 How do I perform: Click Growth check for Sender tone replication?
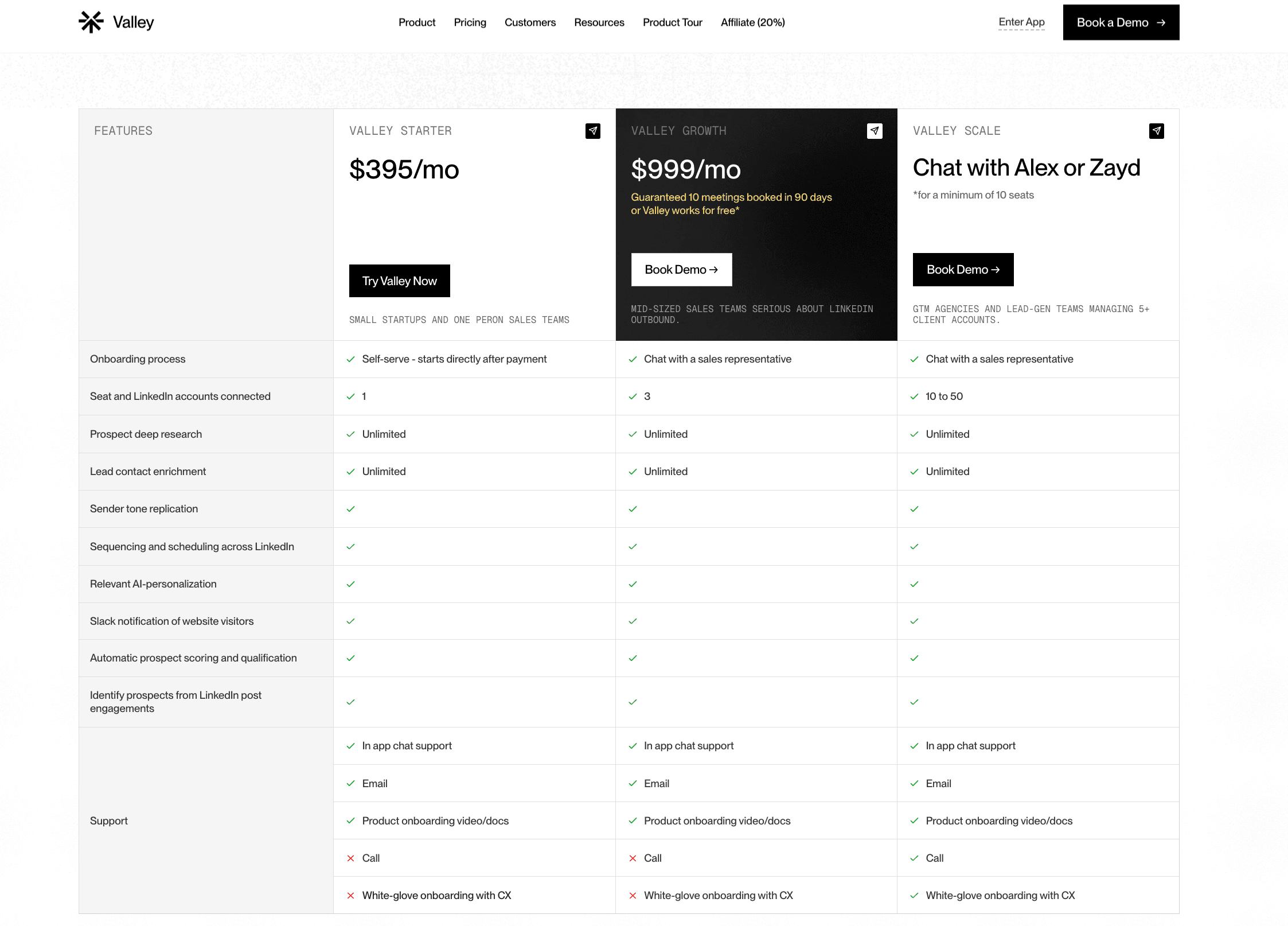[x=633, y=509]
